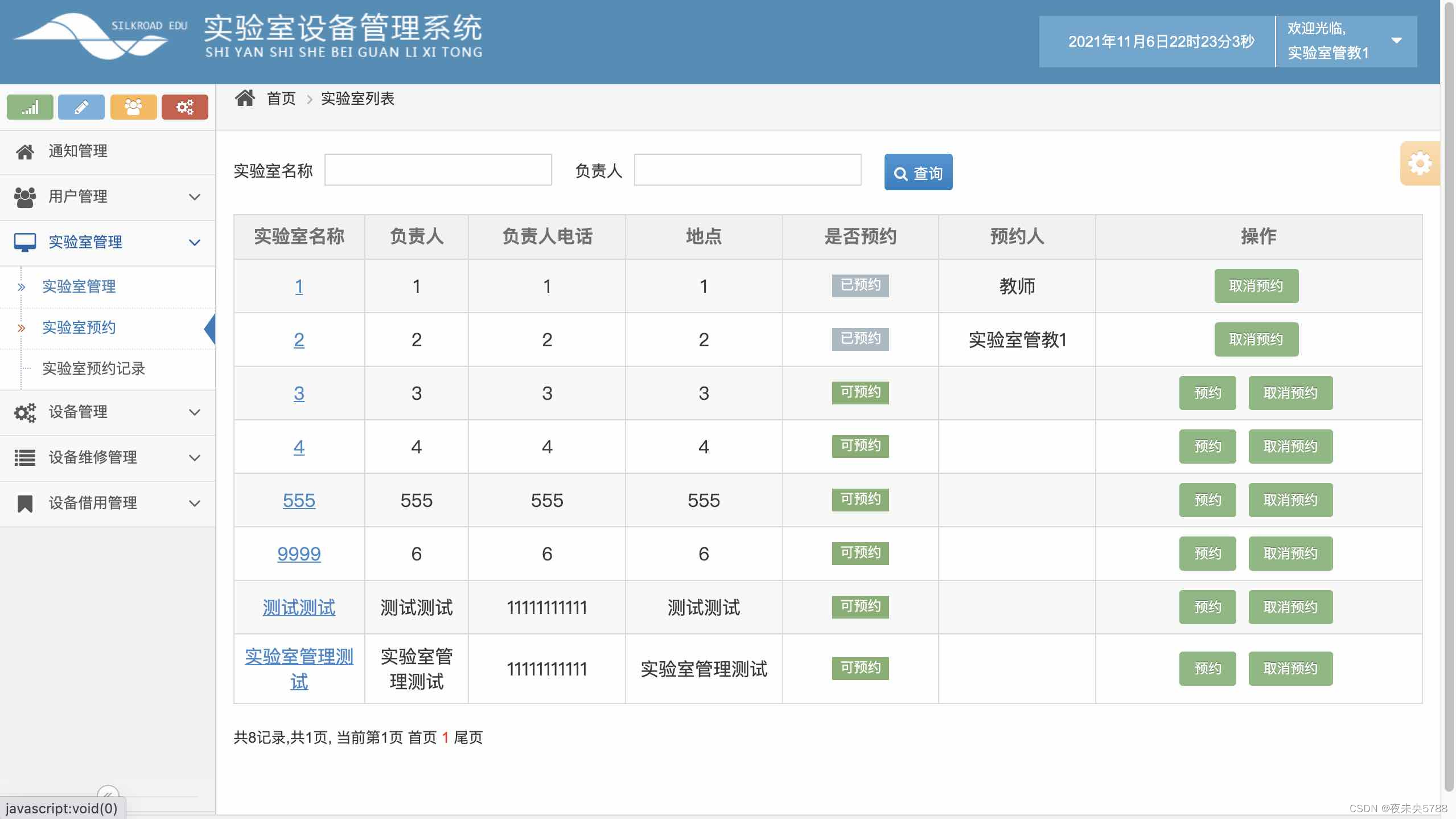Open the 555 laboratory name link

tap(299, 501)
